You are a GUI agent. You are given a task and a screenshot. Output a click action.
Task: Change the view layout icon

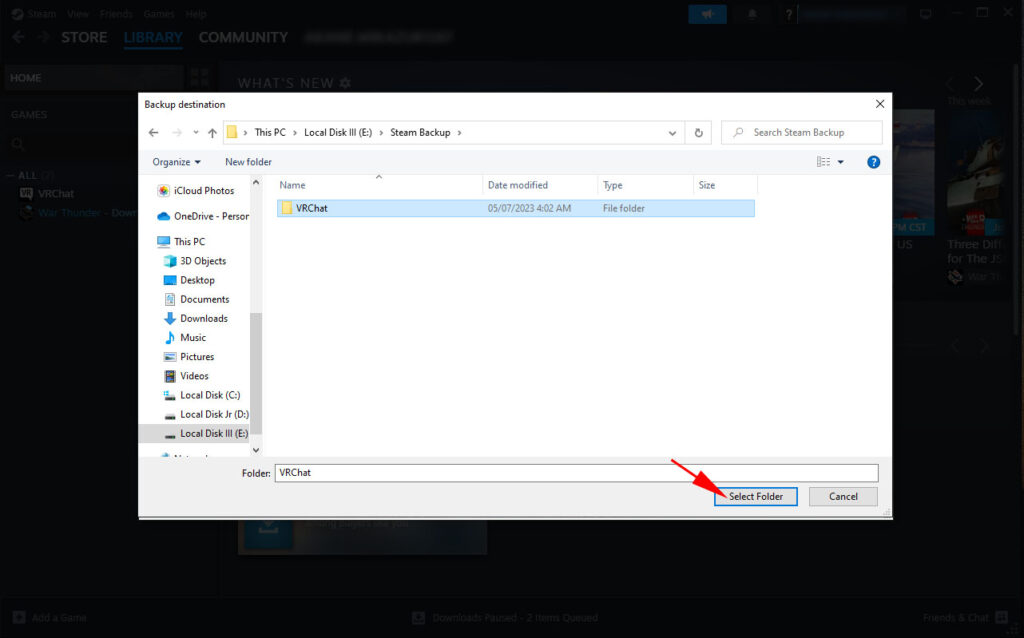(824, 162)
